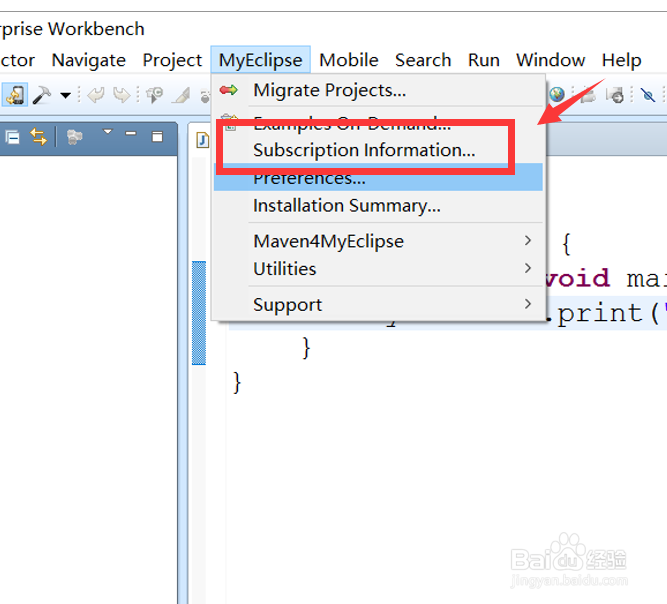
Task: Click the grayed pencil edit toolbar icon
Action: coord(180,95)
